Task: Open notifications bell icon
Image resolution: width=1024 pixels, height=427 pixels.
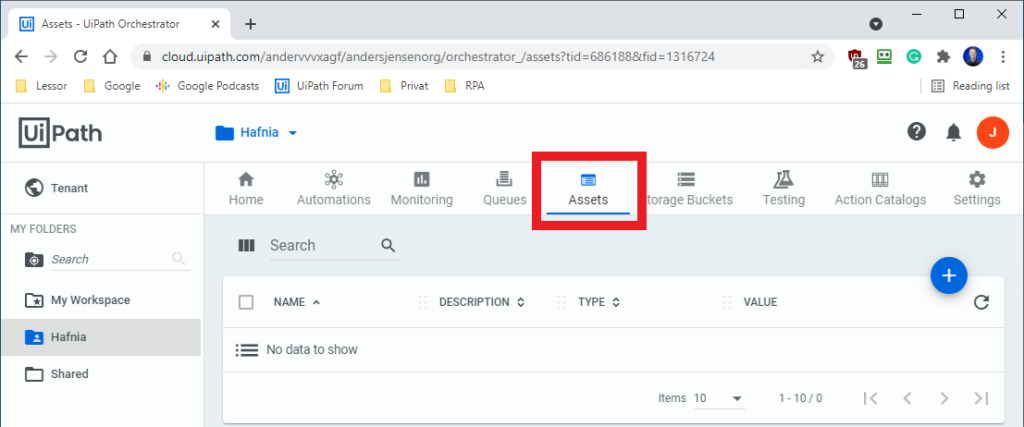Action: (x=953, y=133)
